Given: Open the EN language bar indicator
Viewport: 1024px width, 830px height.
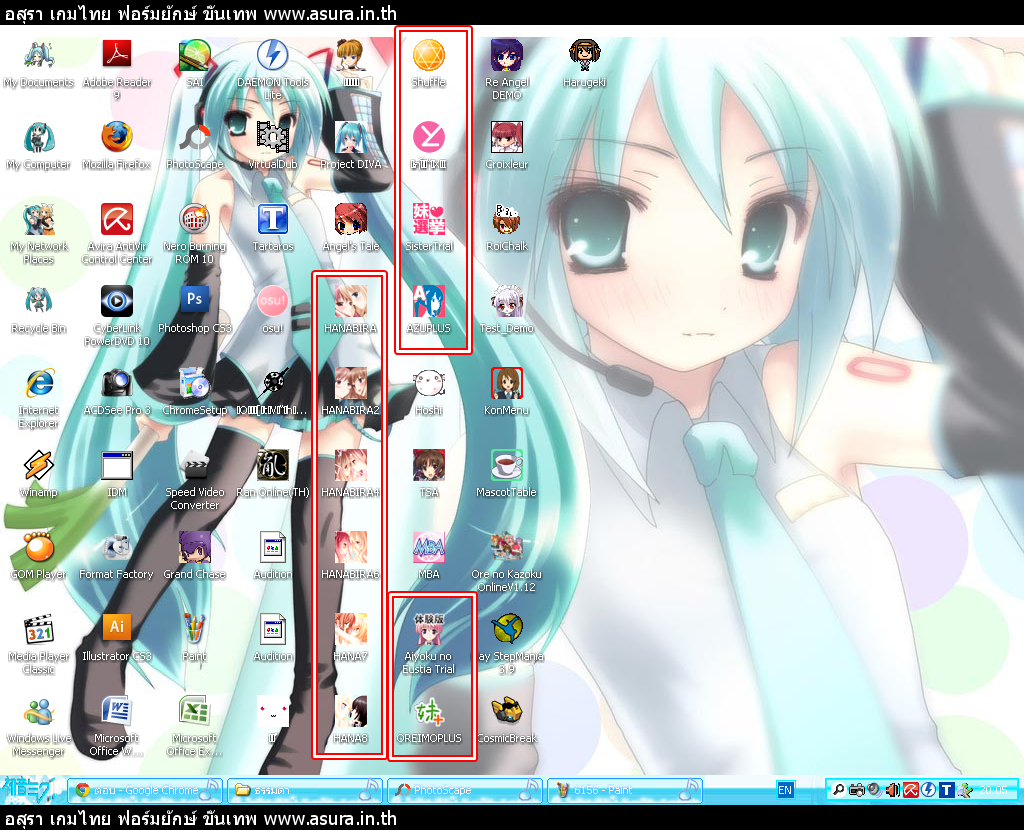Looking at the screenshot, I should (x=785, y=790).
